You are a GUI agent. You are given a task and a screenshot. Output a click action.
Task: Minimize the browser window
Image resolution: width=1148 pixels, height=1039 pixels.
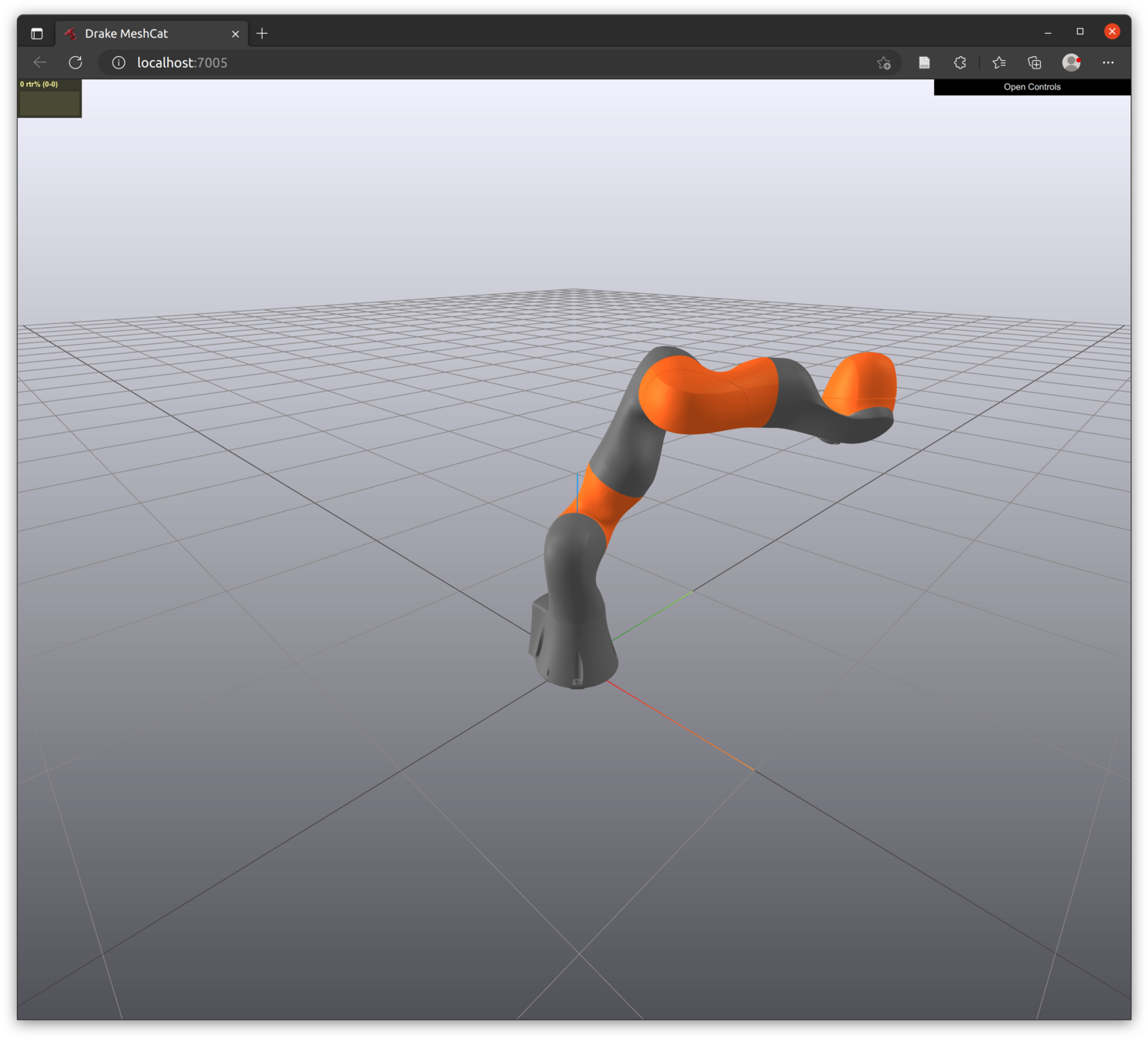point(1048,32)
